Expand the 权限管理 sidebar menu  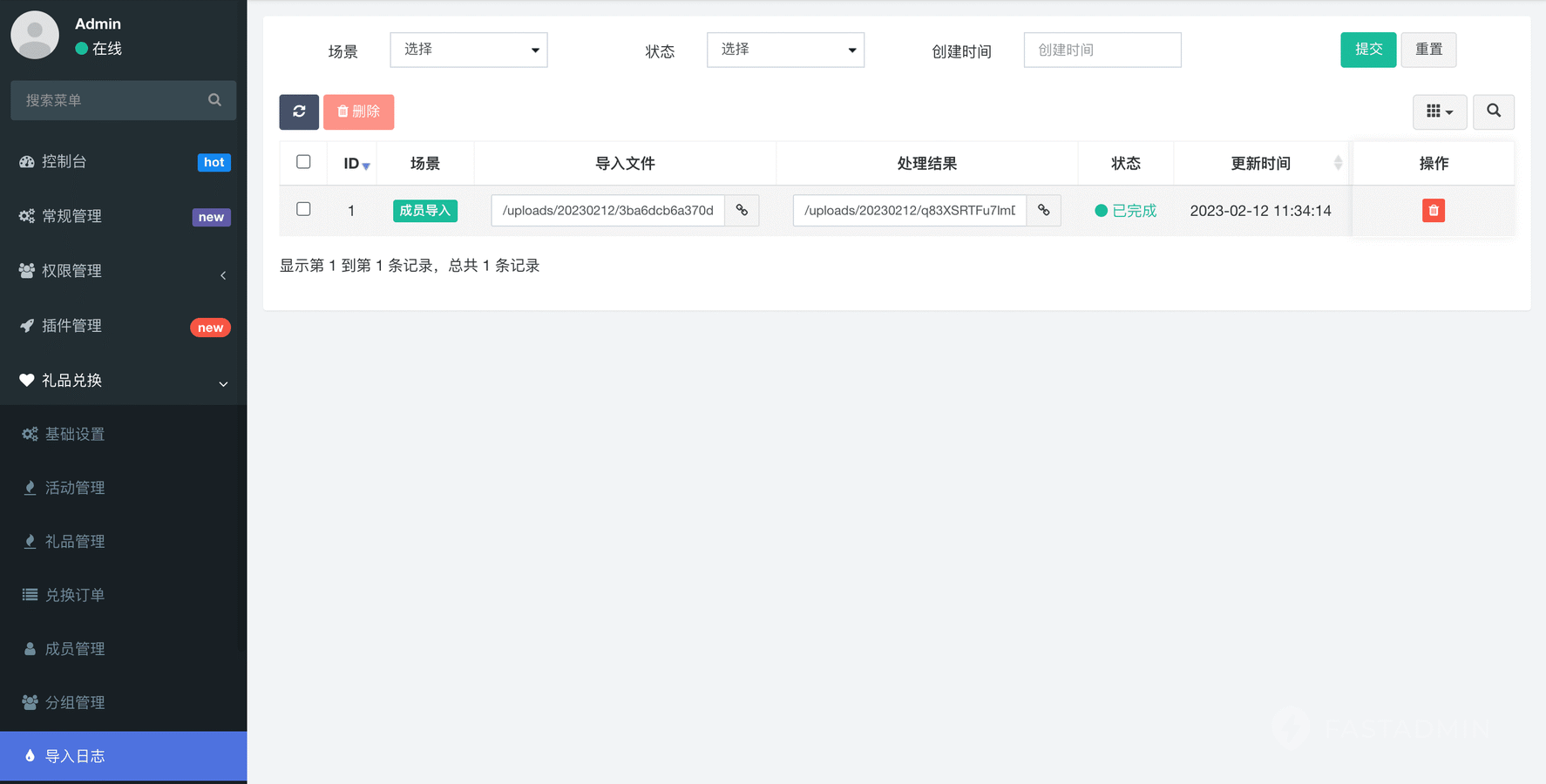tap(123, 271)
